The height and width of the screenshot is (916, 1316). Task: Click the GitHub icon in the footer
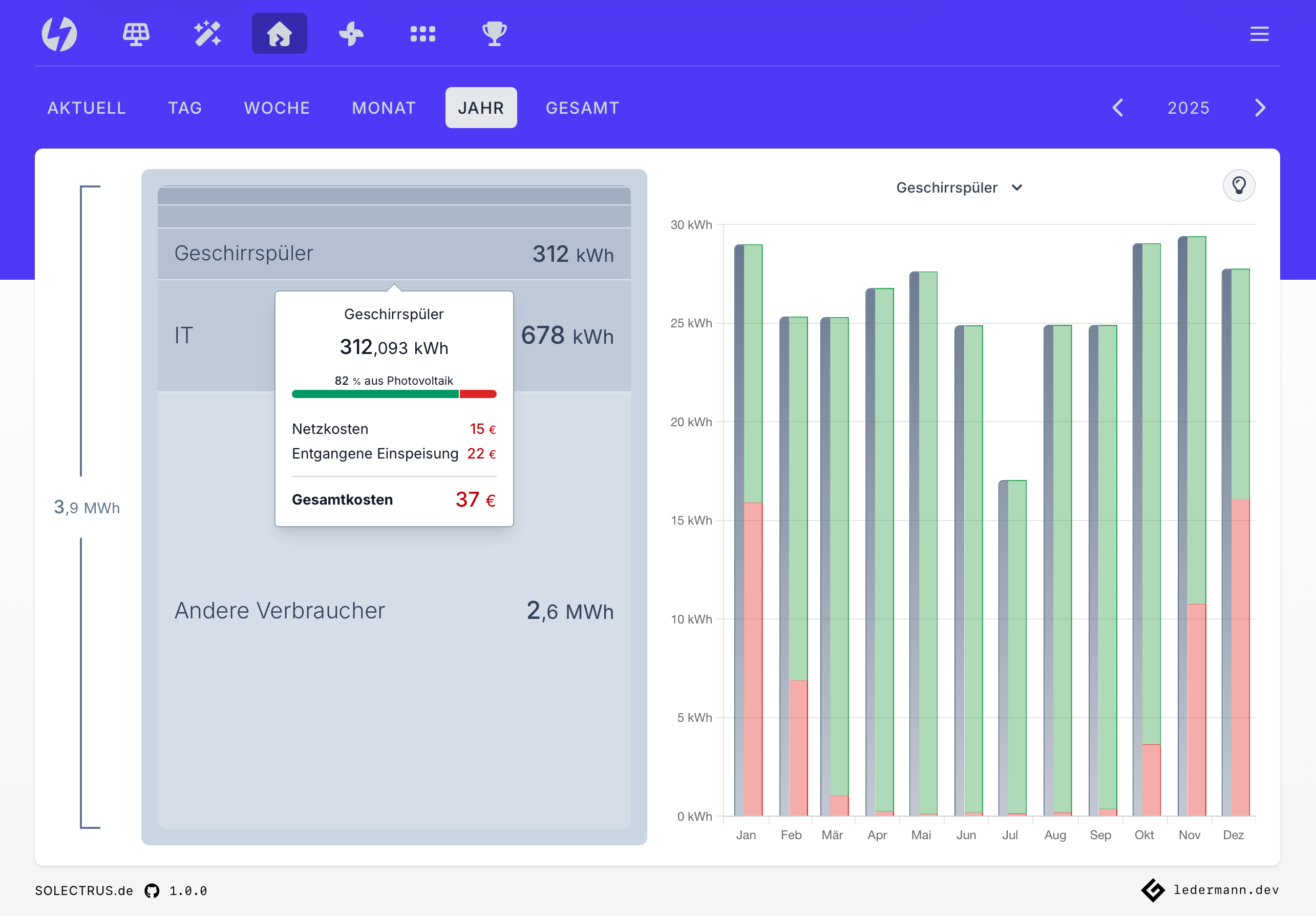152,891
